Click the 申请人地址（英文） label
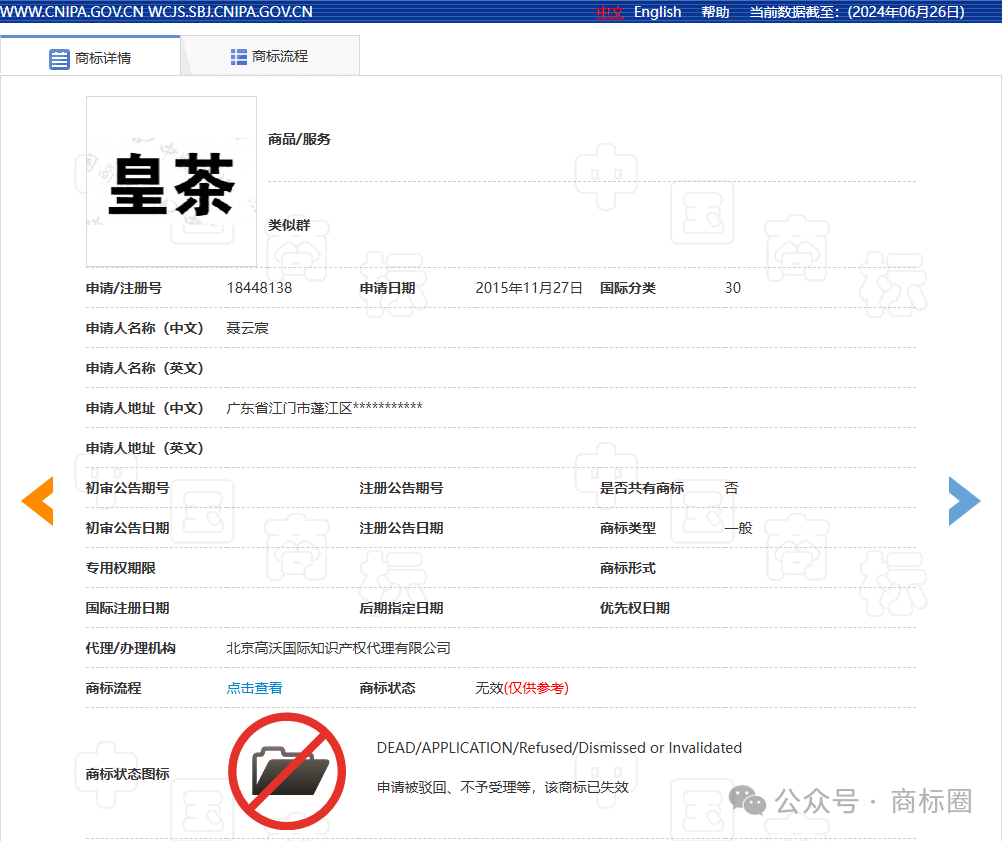1004x841 pixels. tap(145, 448)
